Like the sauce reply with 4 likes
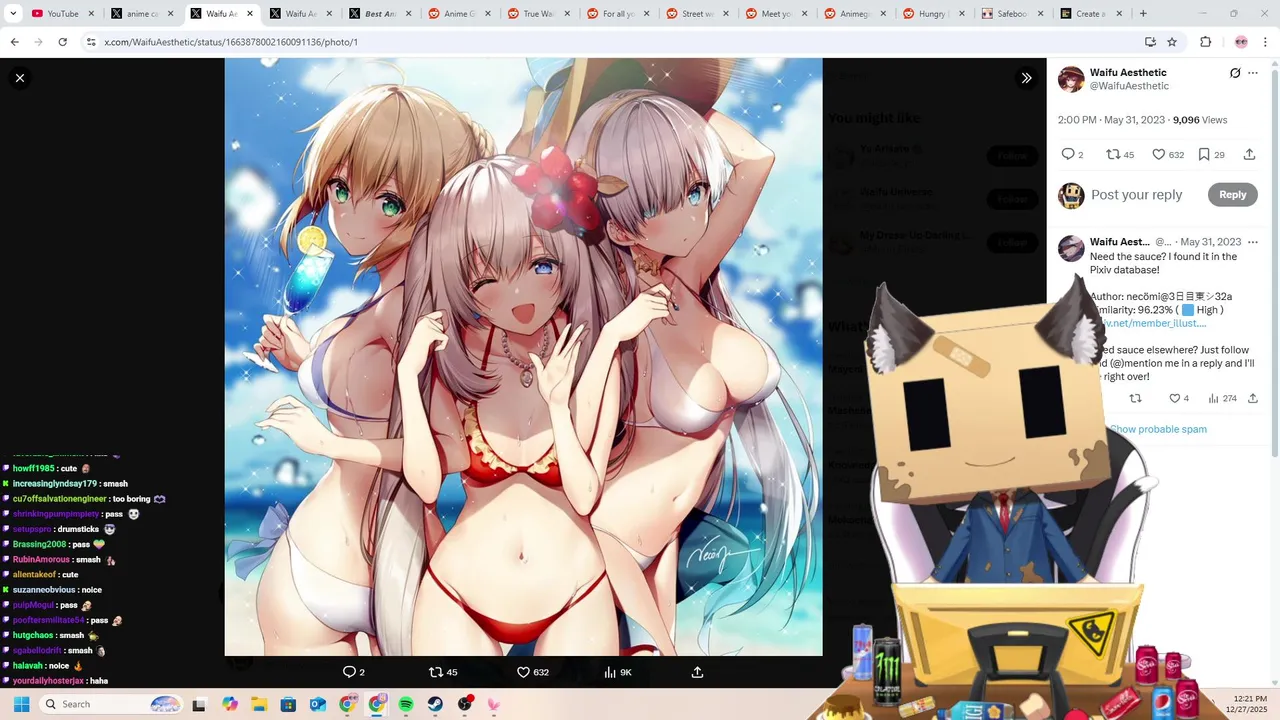The height and width of the screenshot is (720, 1280). point(1174,398)
